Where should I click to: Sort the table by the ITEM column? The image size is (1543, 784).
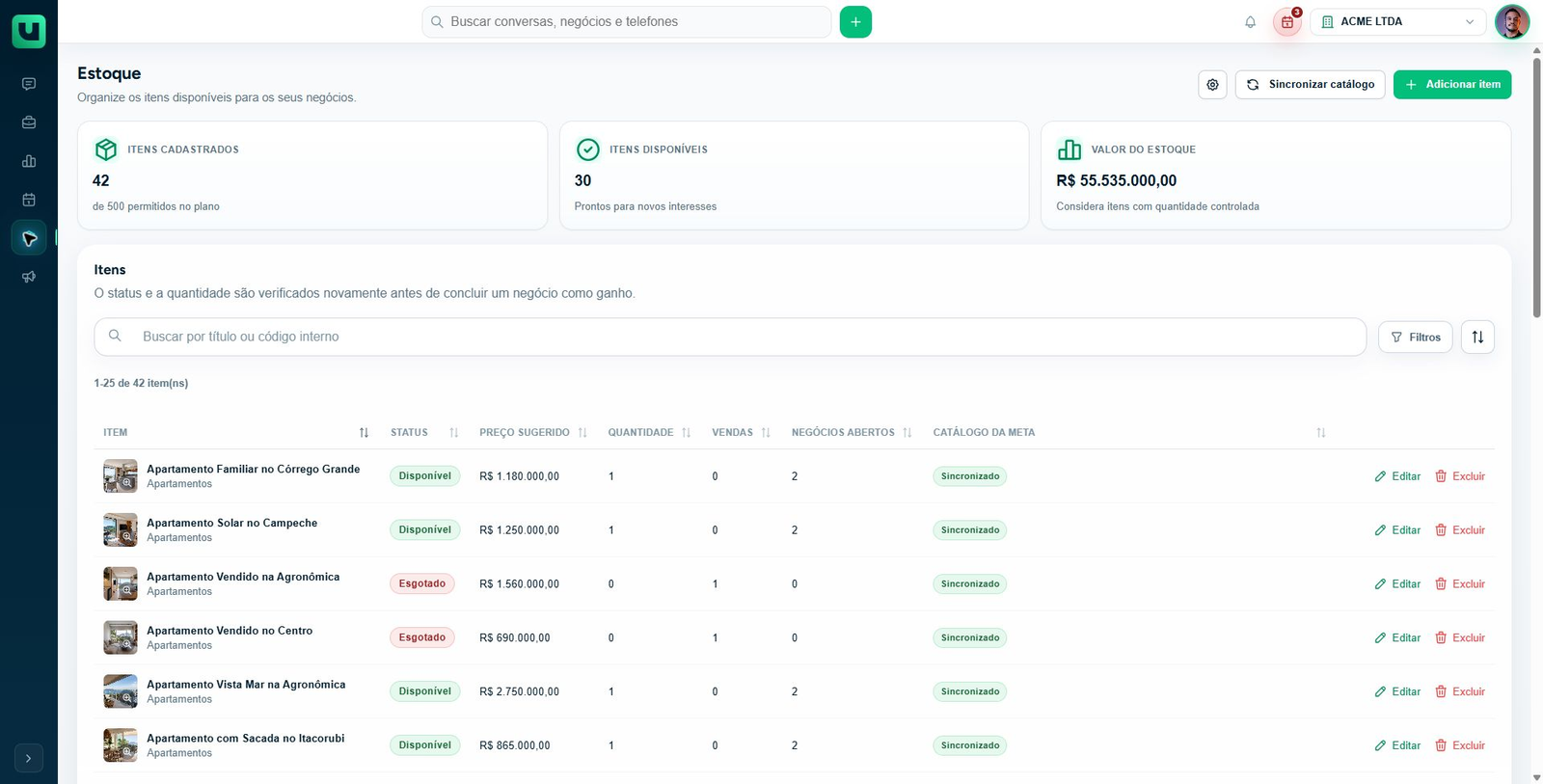coord(364,433)
